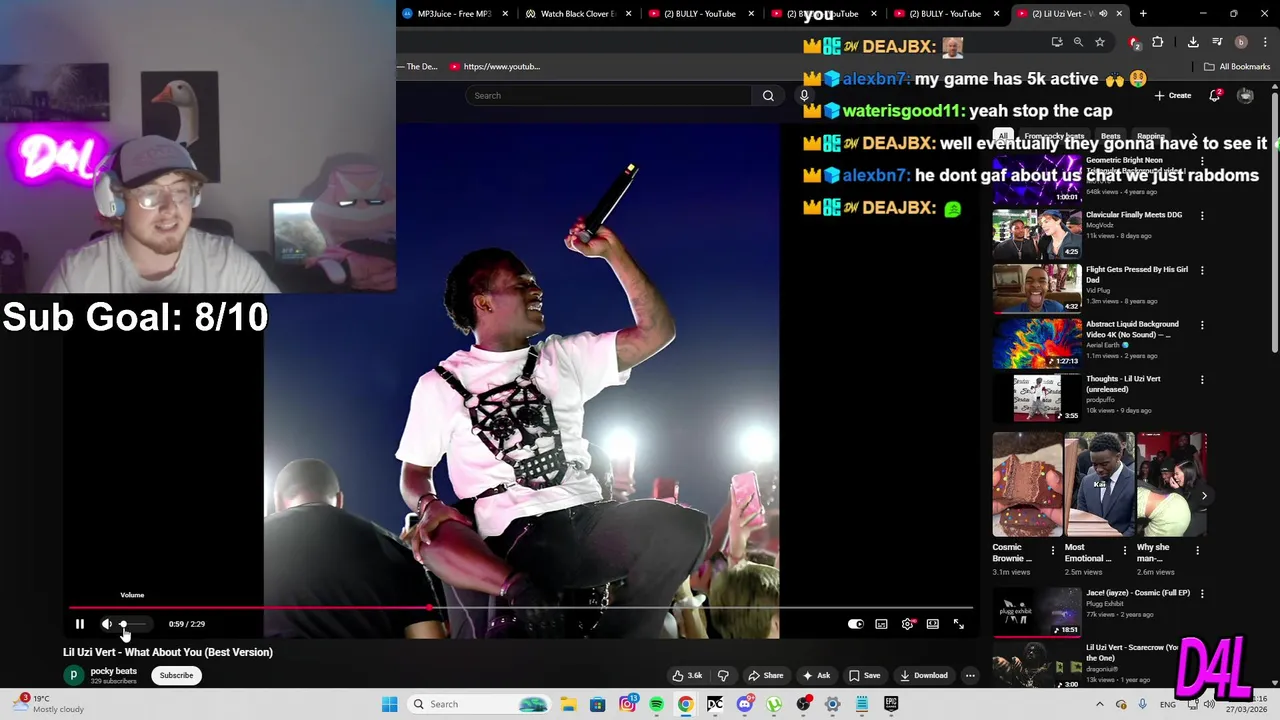Open options for Clavicular Finally Meets DDG

coord(1202,216)
